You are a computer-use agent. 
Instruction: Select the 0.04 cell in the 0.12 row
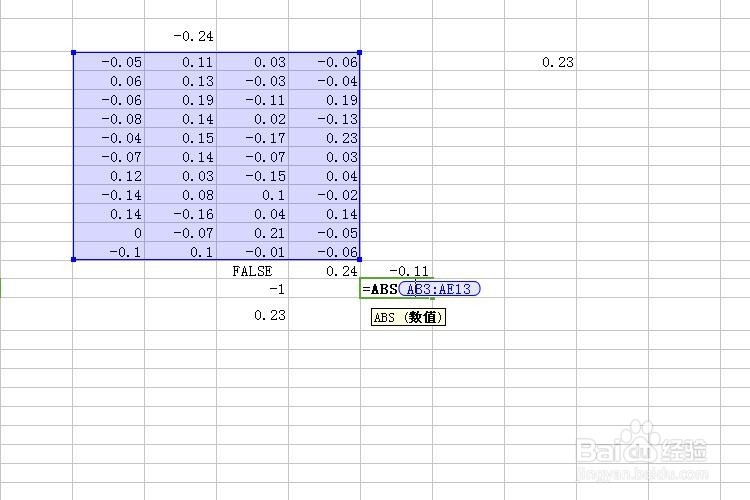[x=324, y=176]
